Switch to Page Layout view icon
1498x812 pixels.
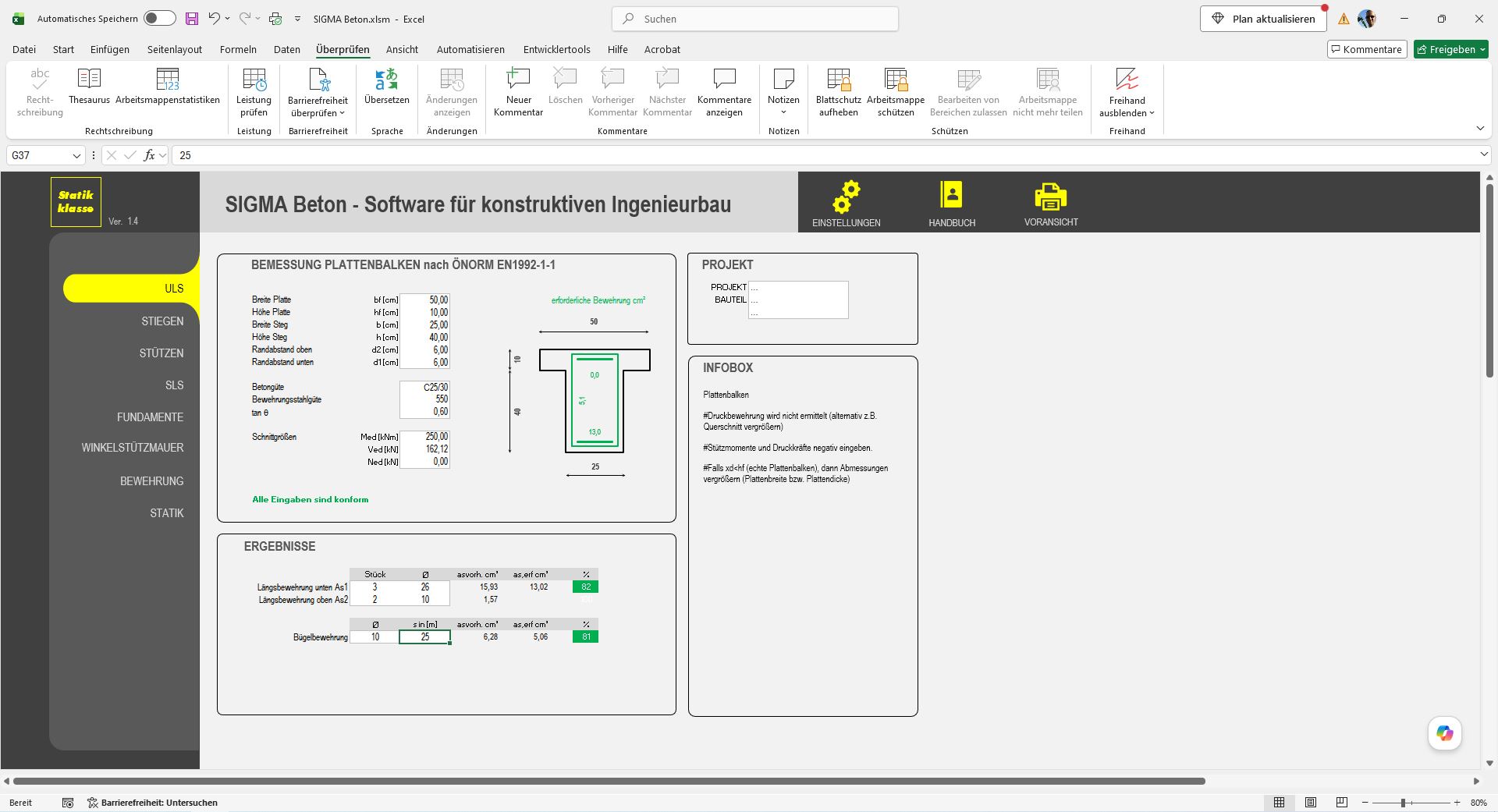1311,802
